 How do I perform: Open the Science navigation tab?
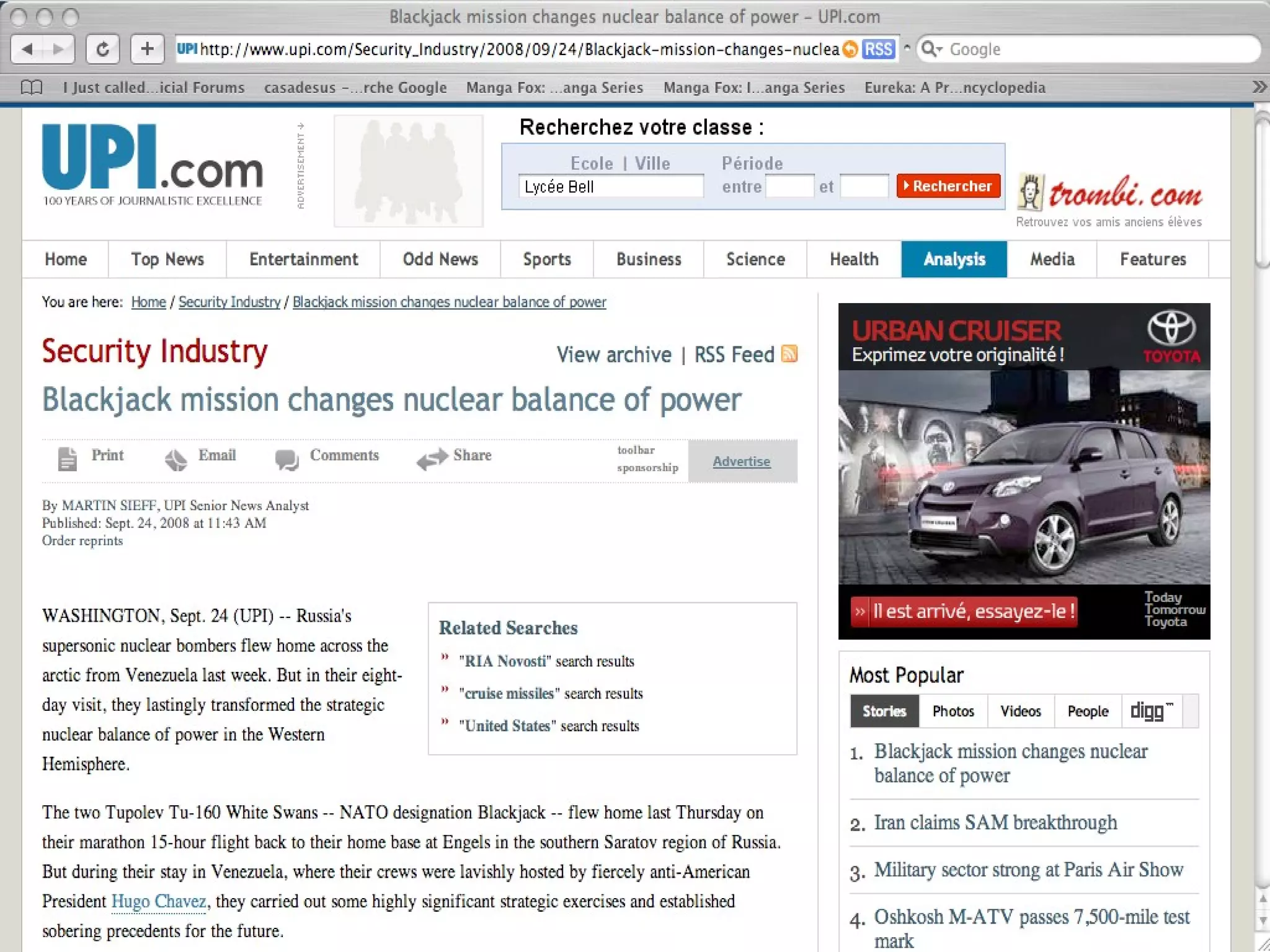coord(755,259)
